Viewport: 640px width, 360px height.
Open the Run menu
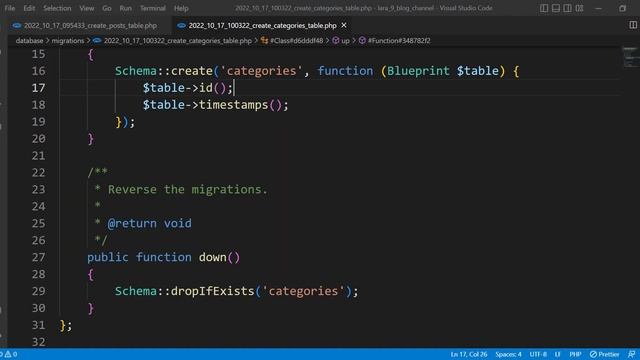click(126, 8)
